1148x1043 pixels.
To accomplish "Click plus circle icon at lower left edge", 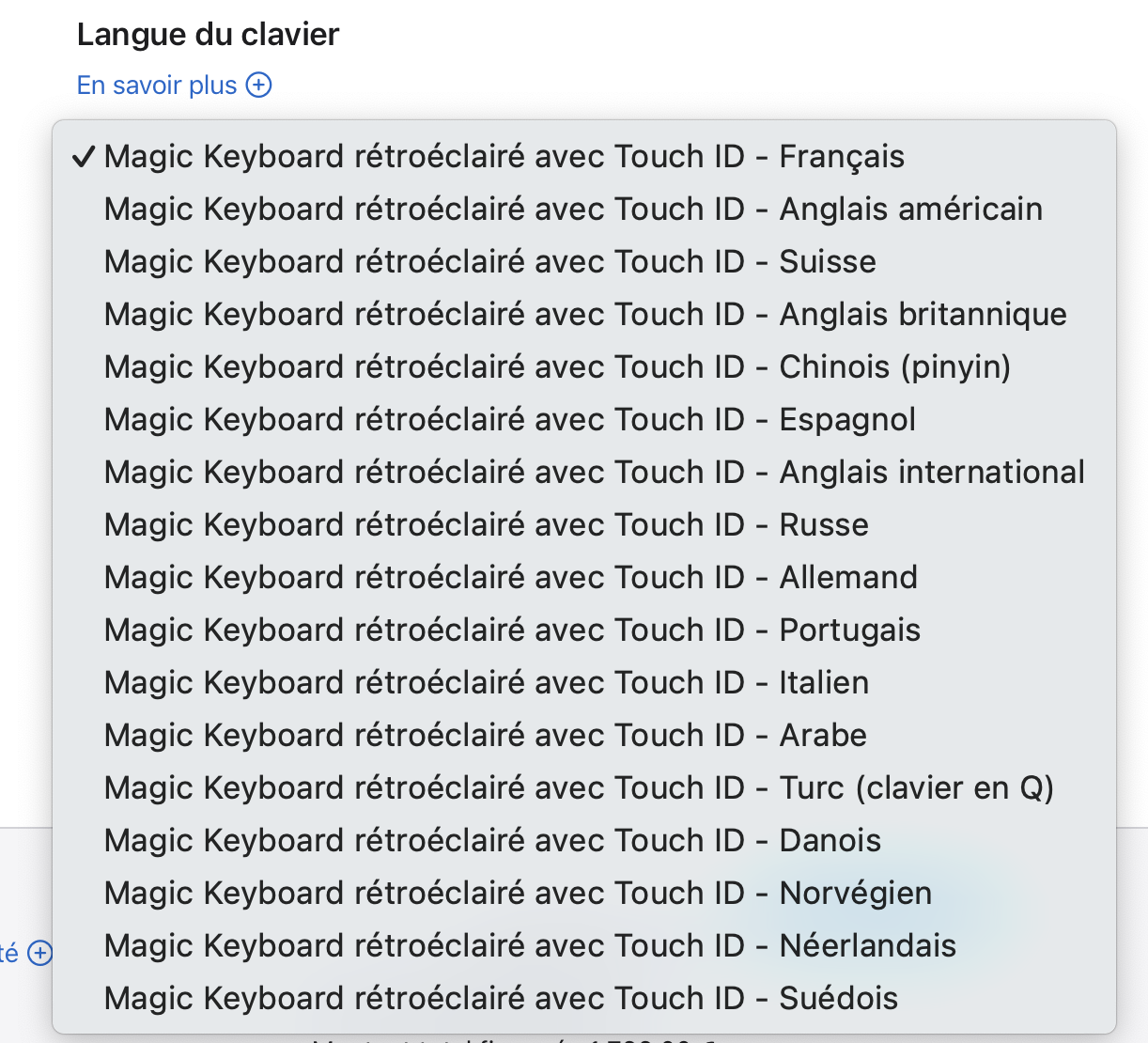I will [39, 954].
